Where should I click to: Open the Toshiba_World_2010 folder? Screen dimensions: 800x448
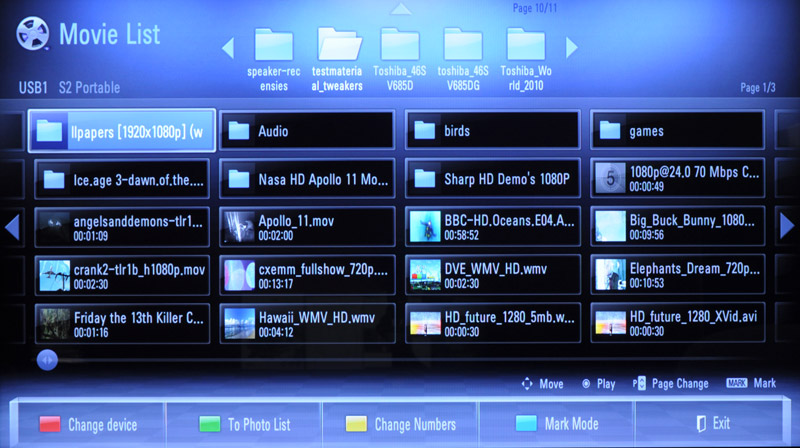[526, 60]
